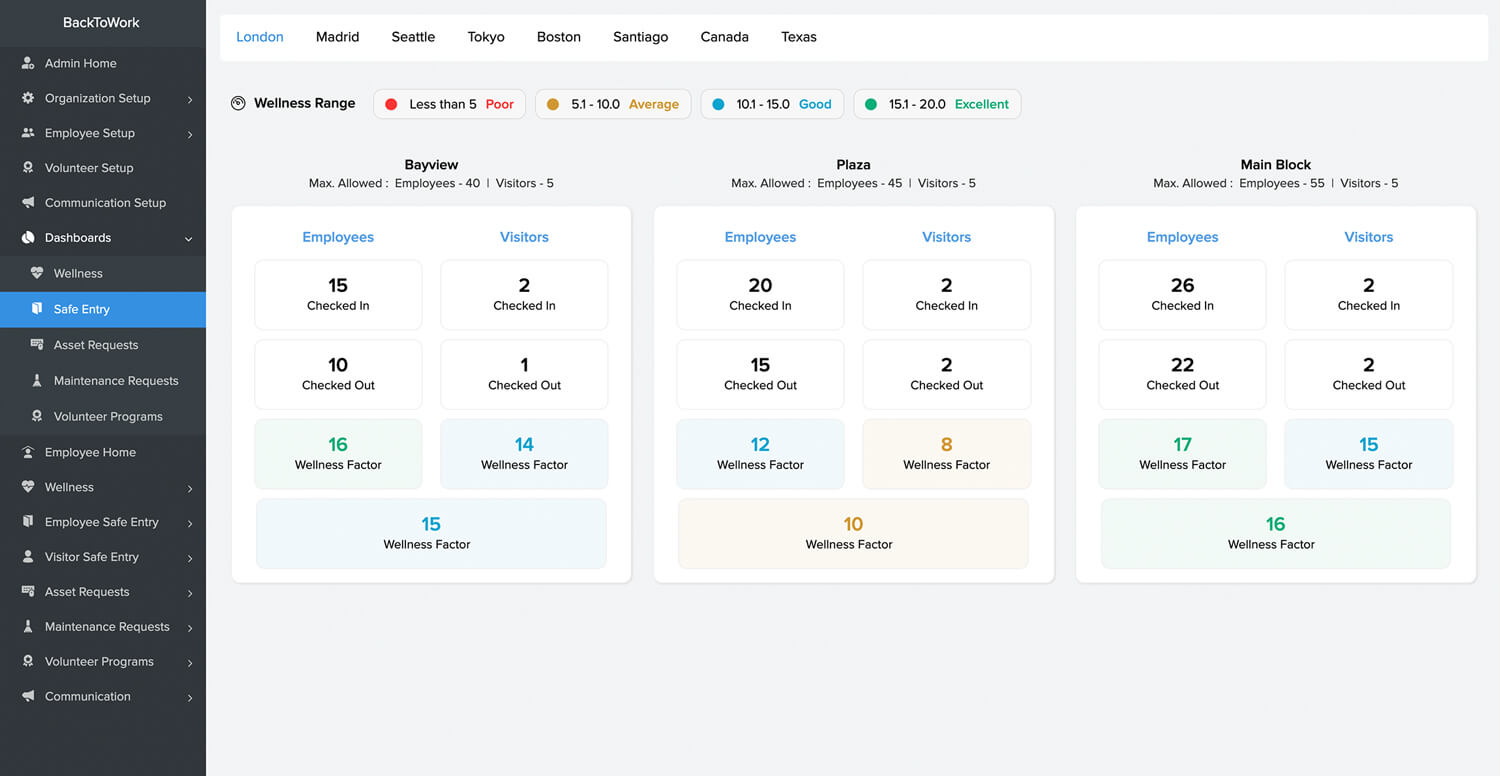Expand the Employee Setup submenu arrow
This screenshot has height=776, width=1500.
tap(189, 134)
